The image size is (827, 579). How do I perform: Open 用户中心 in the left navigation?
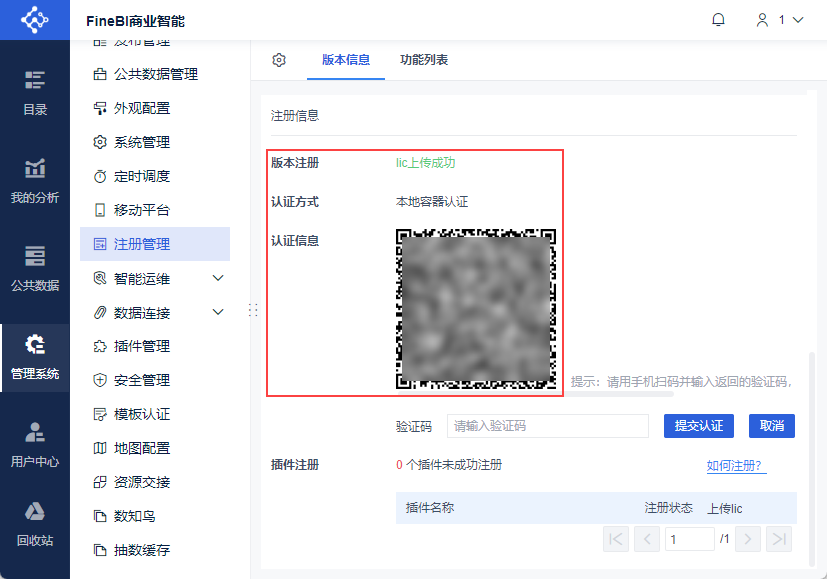tap(35, 445)
